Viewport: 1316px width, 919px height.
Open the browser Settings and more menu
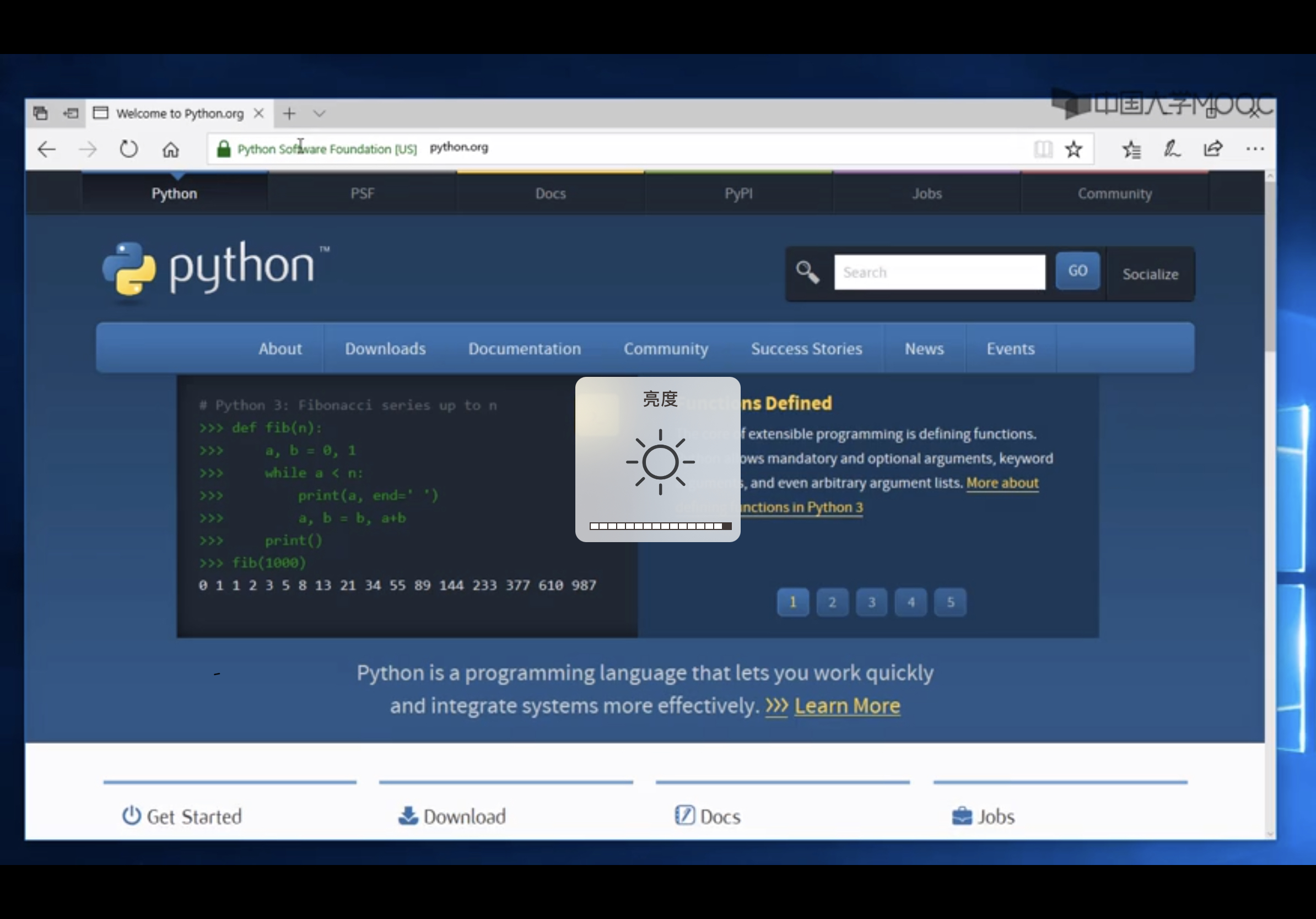pyautogui.click(x=1255, y=149)
